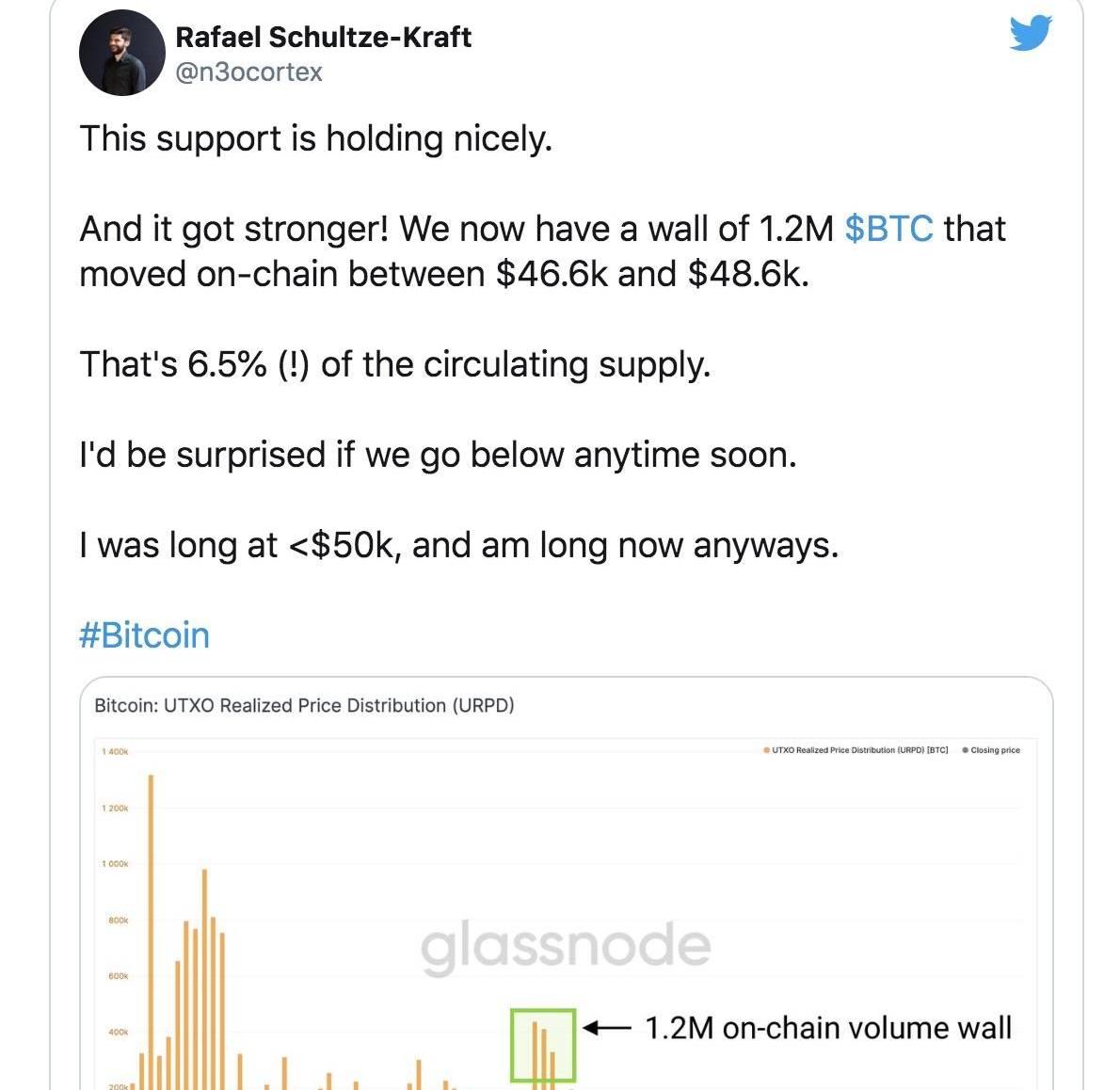
Task: Click the glassnode watermark
Action: [565, 945]
